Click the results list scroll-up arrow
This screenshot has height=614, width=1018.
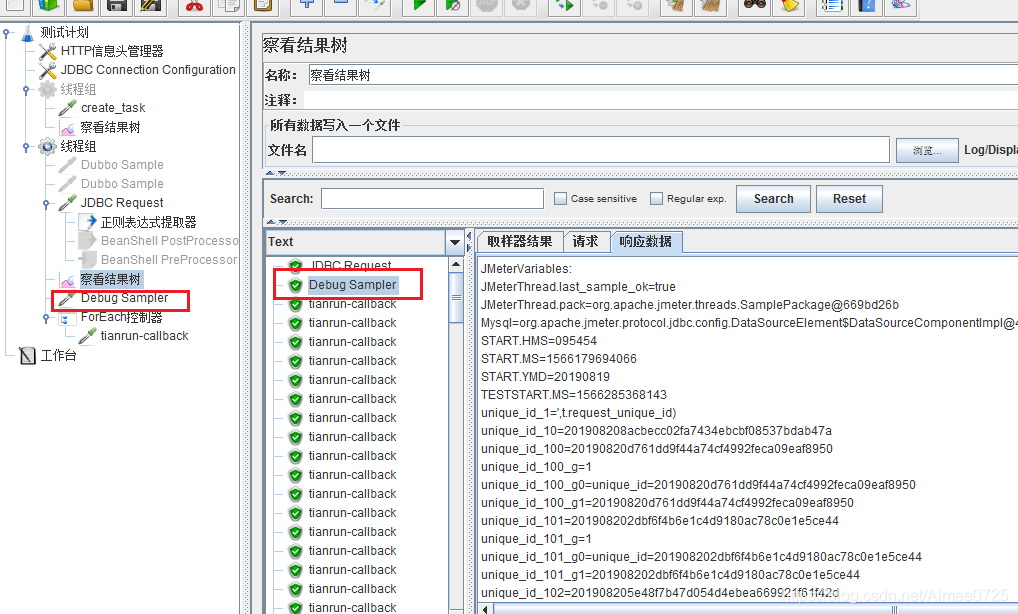coord(456,264)
